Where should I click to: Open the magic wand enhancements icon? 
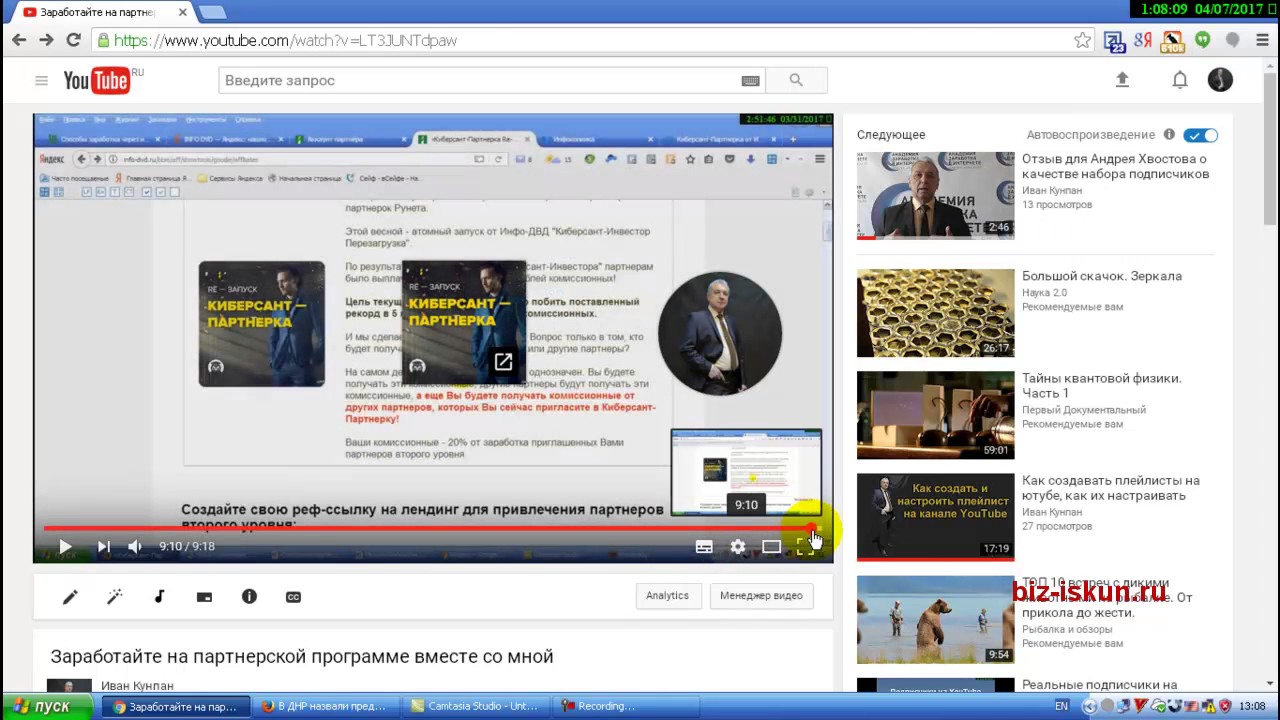pos(115,596)
